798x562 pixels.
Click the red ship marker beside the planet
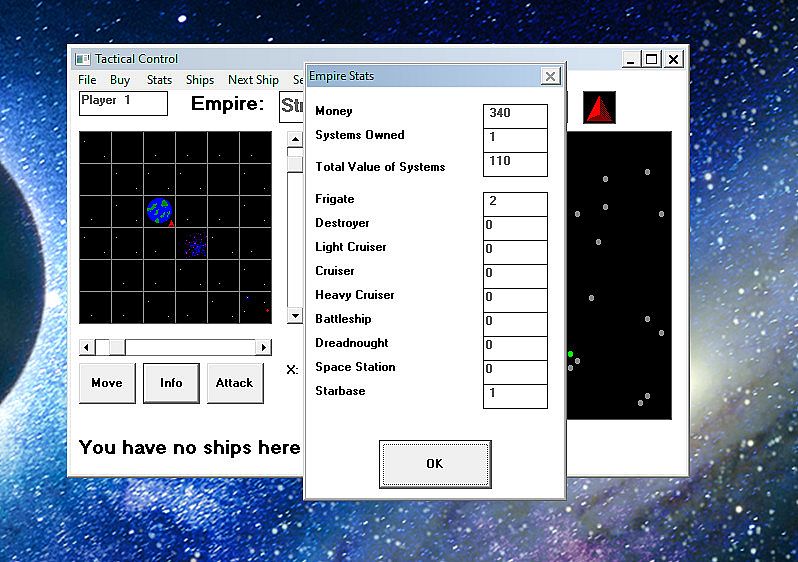(x=172, y=223)
